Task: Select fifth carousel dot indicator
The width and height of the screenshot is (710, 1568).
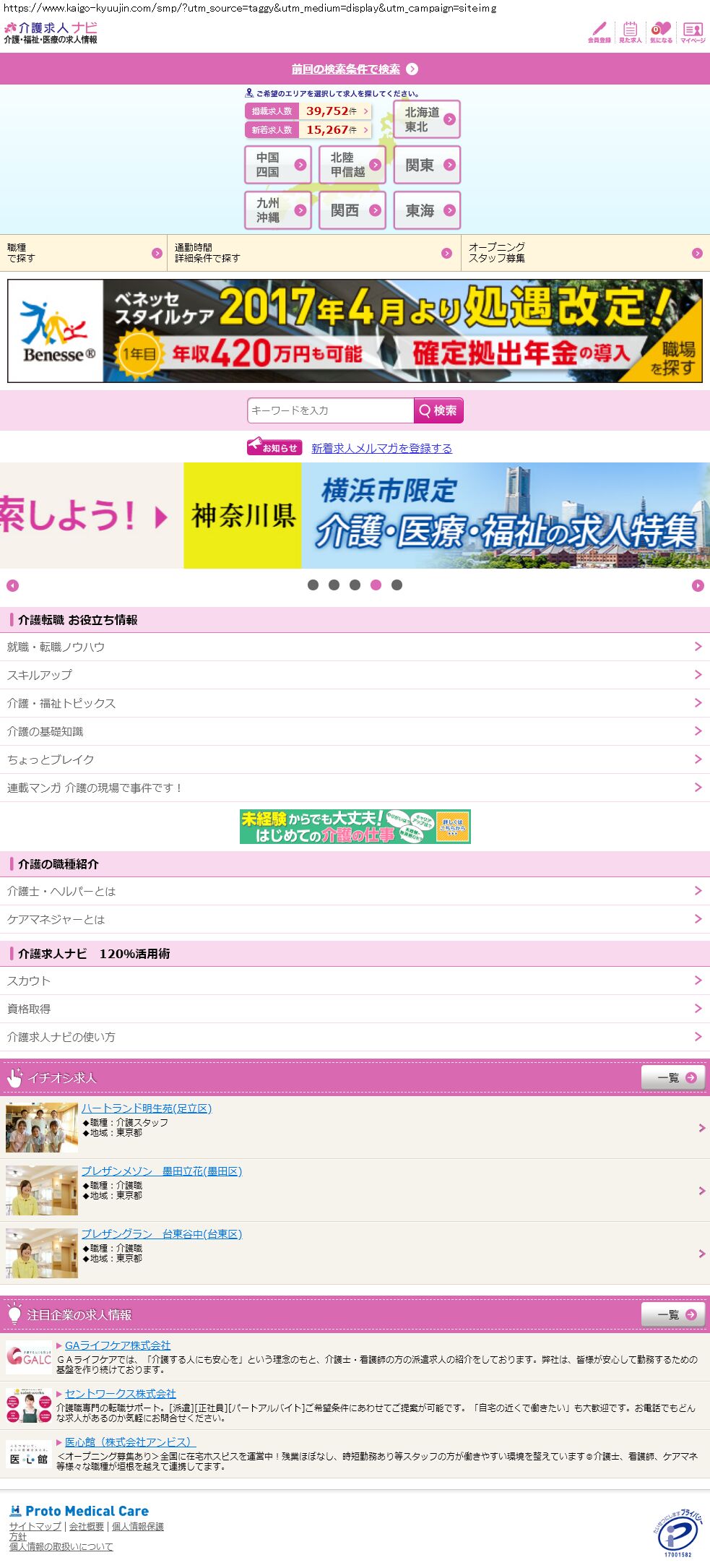Action: coord(397,585)
